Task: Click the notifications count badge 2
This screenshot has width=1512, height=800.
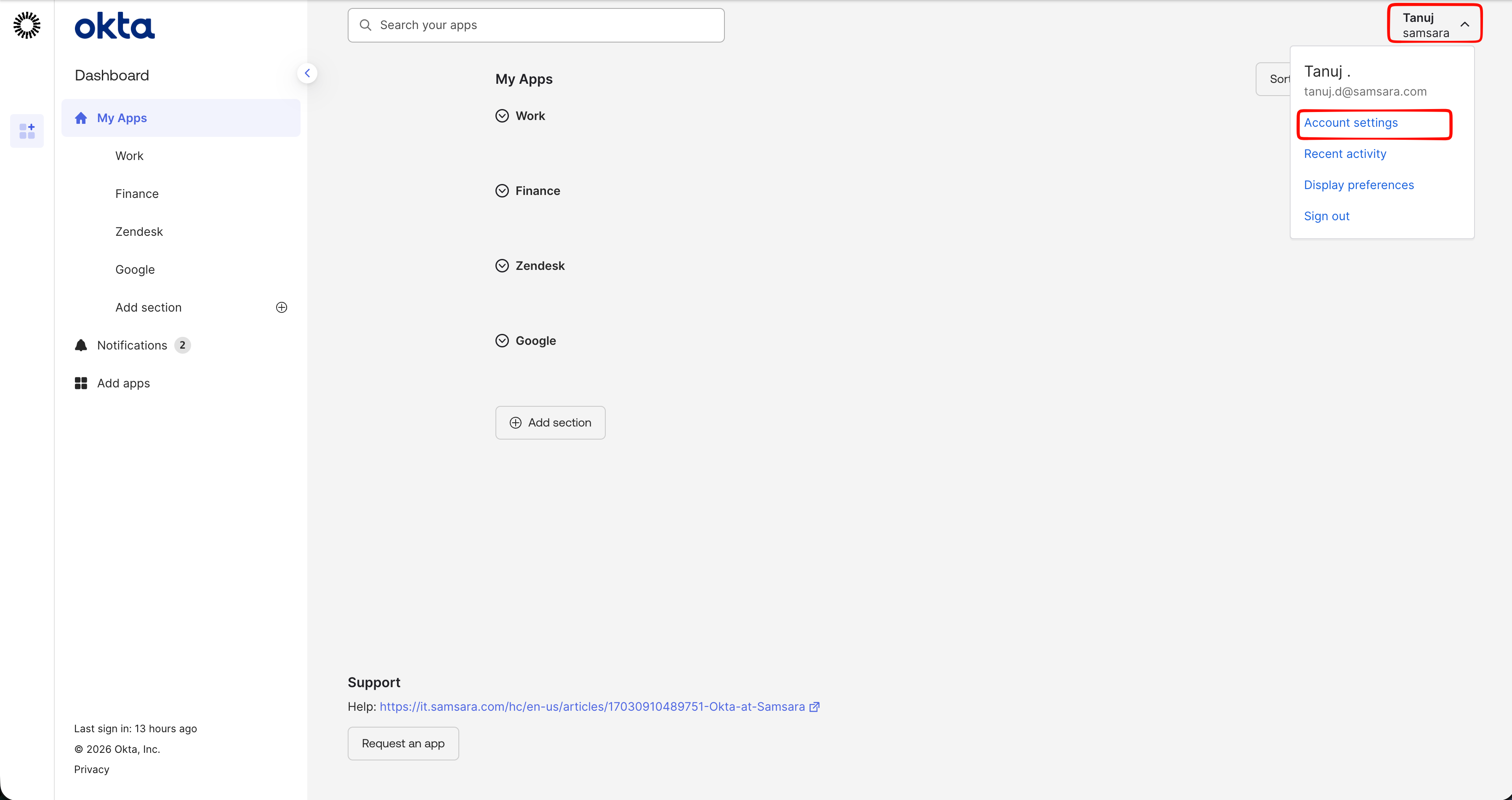Action: (183, 345)
